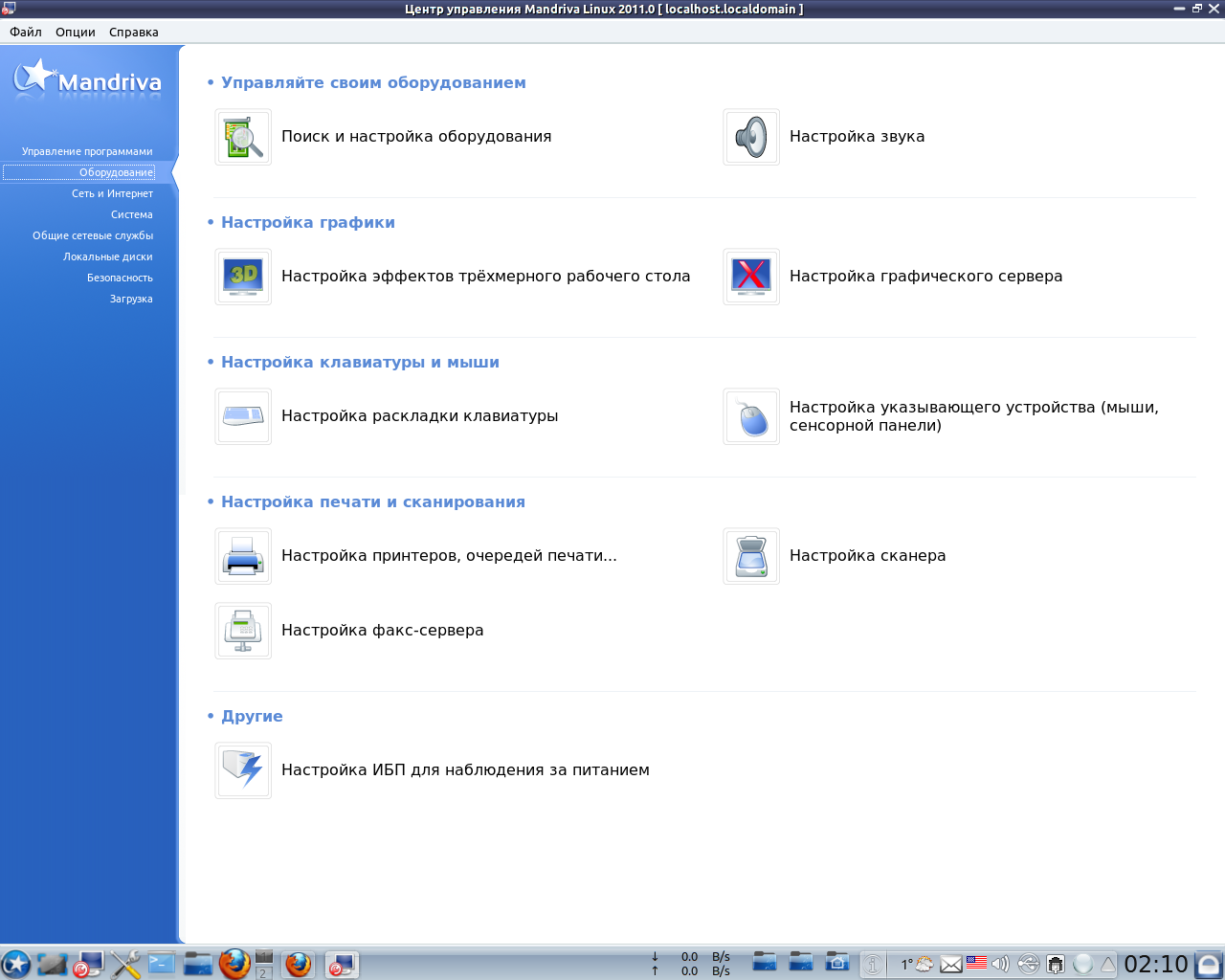Open the 3D desktop effects icon
The height and width of the screenshot is (980, 1225).
pos(243,277)
